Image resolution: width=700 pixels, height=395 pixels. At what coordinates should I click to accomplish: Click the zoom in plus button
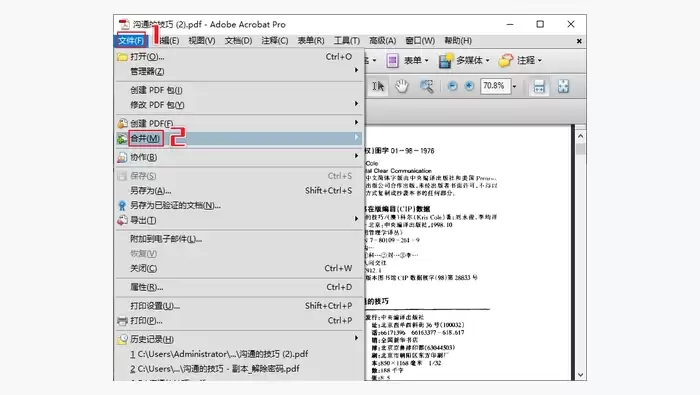(469, 86)
